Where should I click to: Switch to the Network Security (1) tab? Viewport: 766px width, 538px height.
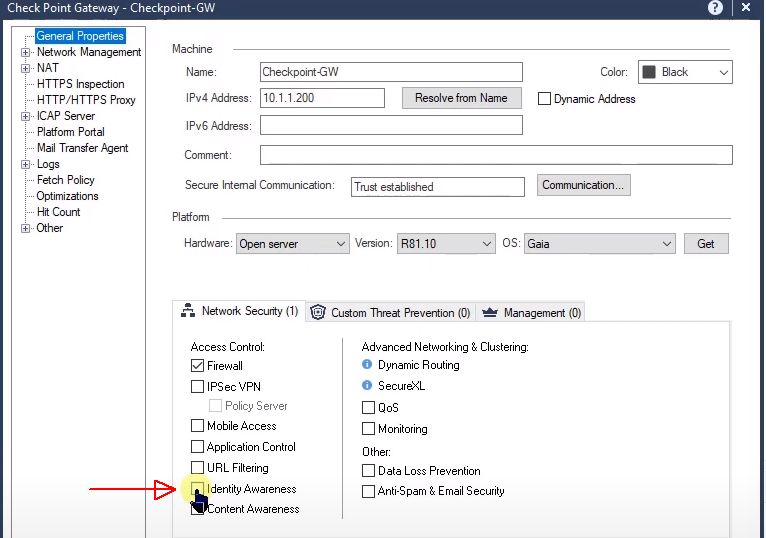[x=239, y=311]
